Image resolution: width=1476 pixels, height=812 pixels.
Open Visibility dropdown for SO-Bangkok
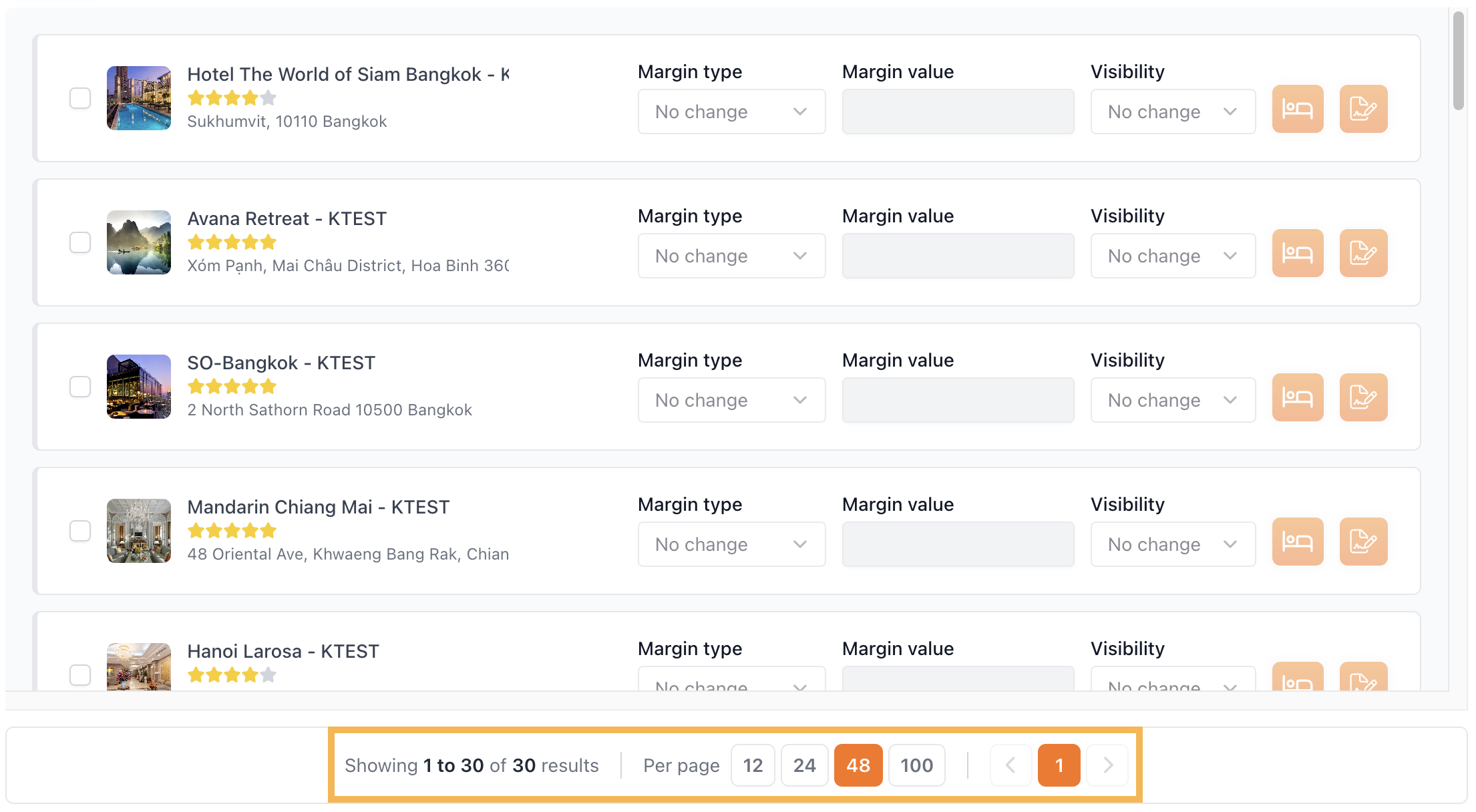[1172, 400]
